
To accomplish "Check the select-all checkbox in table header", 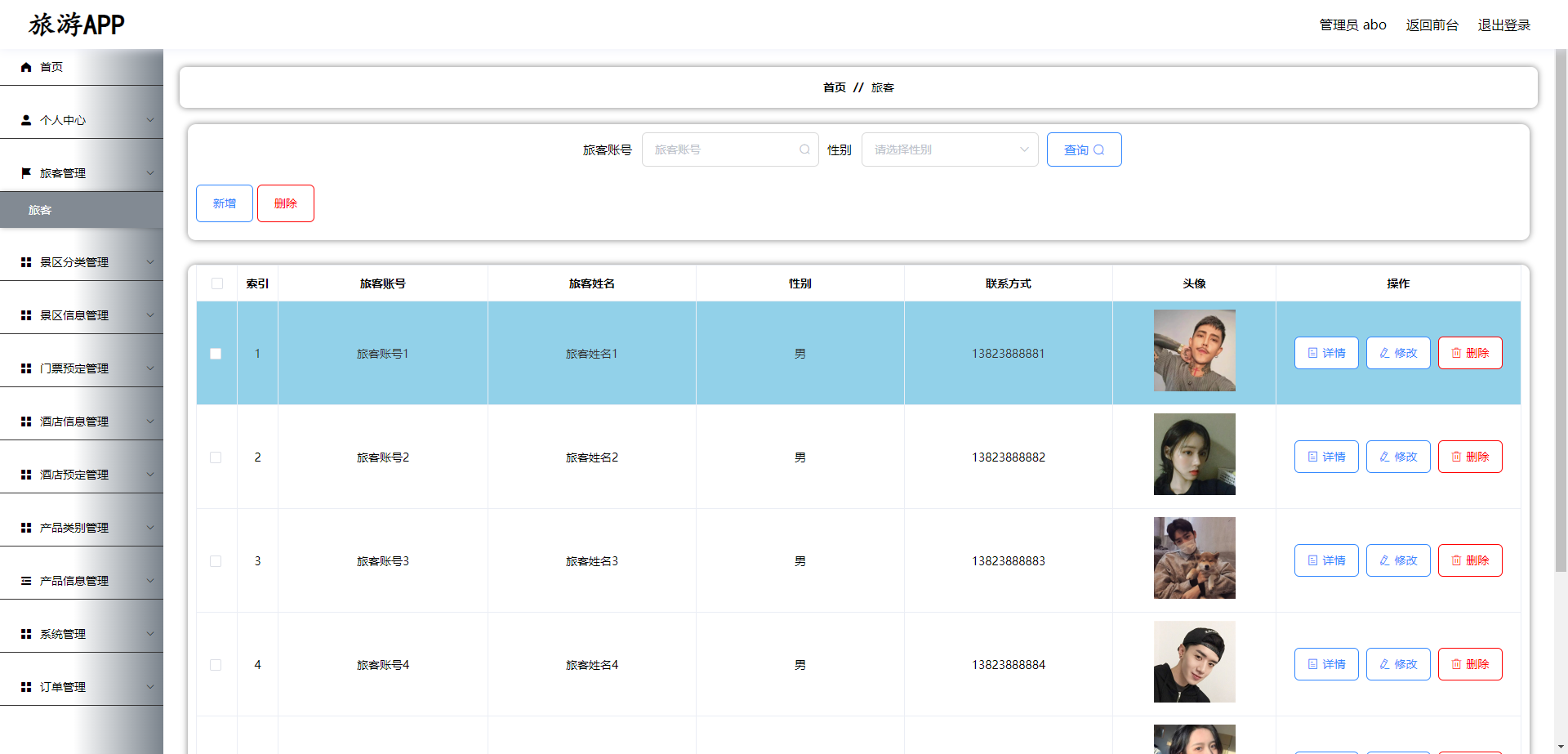I will click(x=216, y=283).
